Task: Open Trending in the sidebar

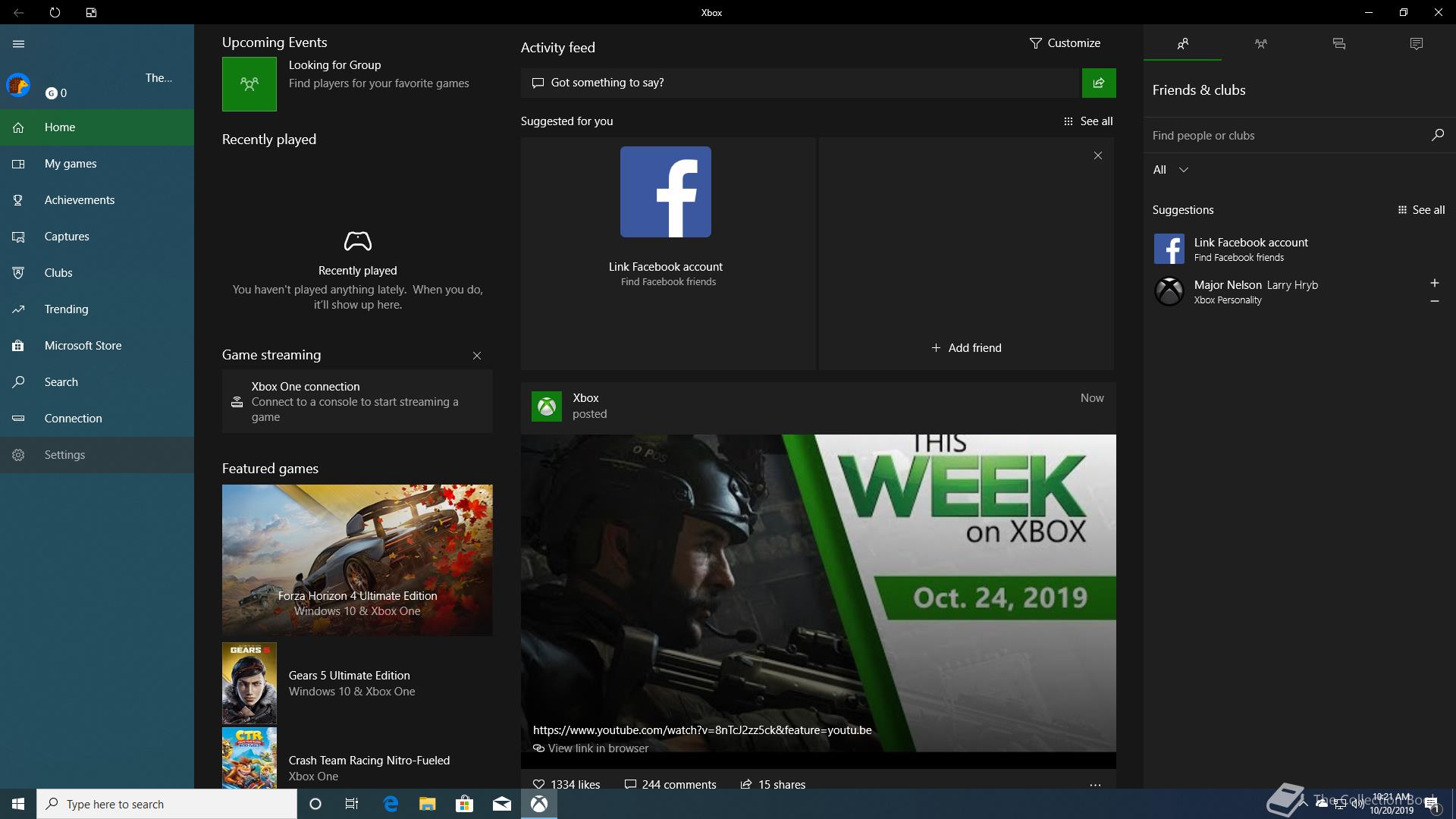Action: tap(97, 309)
